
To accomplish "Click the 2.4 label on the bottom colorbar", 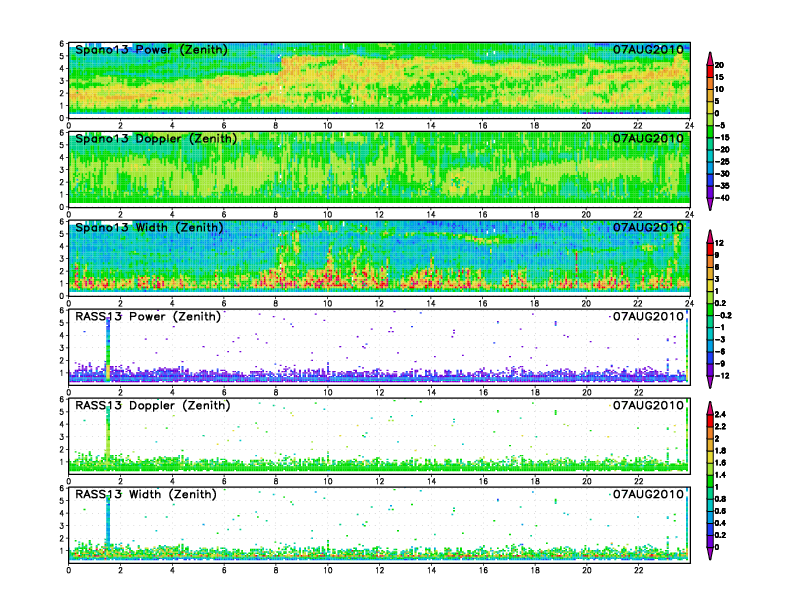I will 720,414.
